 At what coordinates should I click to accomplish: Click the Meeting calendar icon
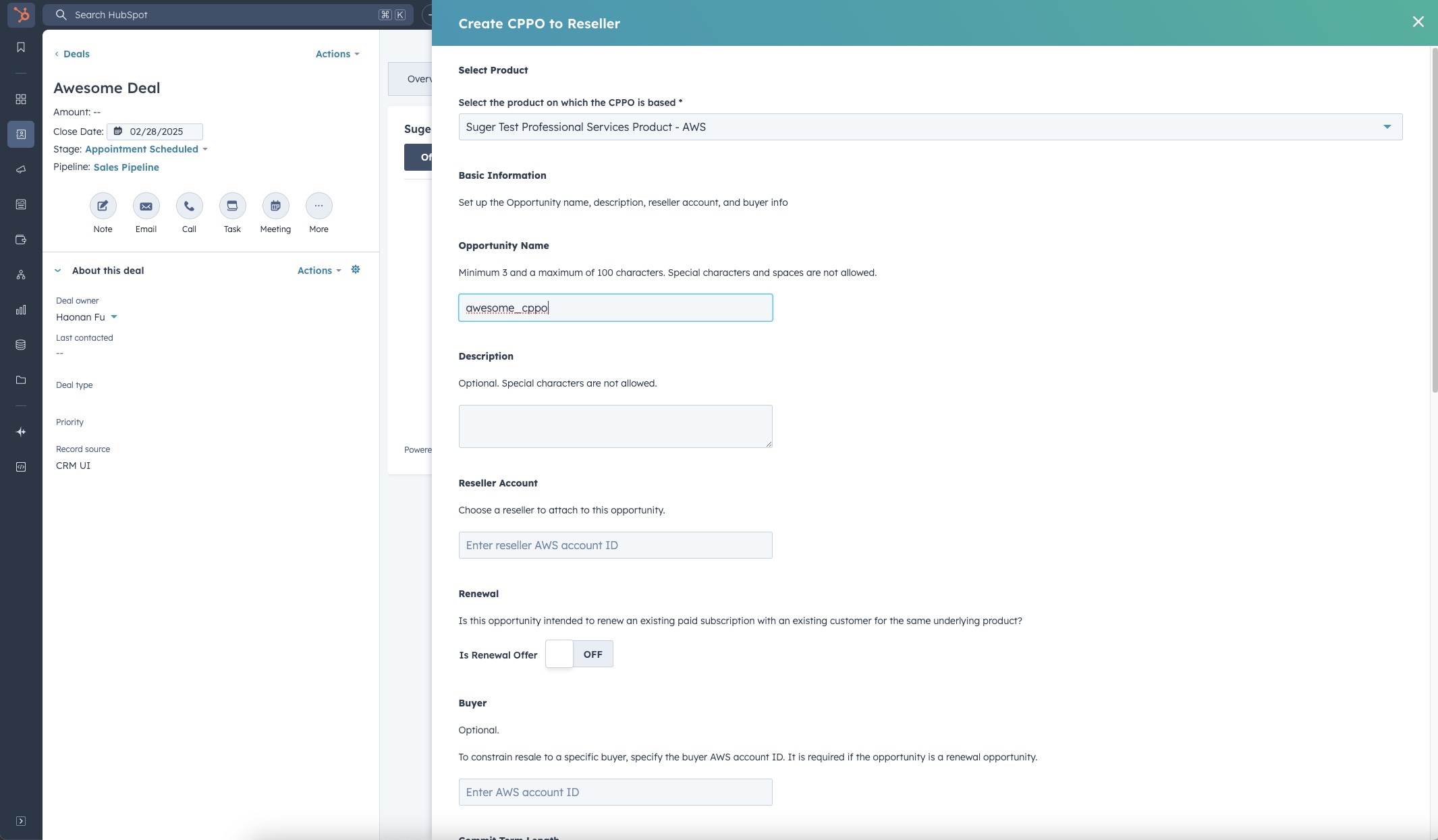coord(275,206)
